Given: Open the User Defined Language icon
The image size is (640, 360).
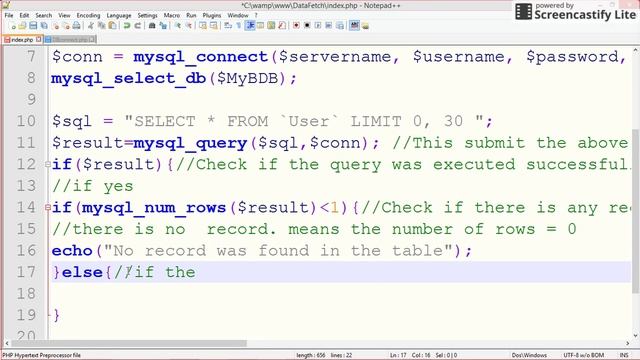Looking at the screenshot, I should click(260, 26).
